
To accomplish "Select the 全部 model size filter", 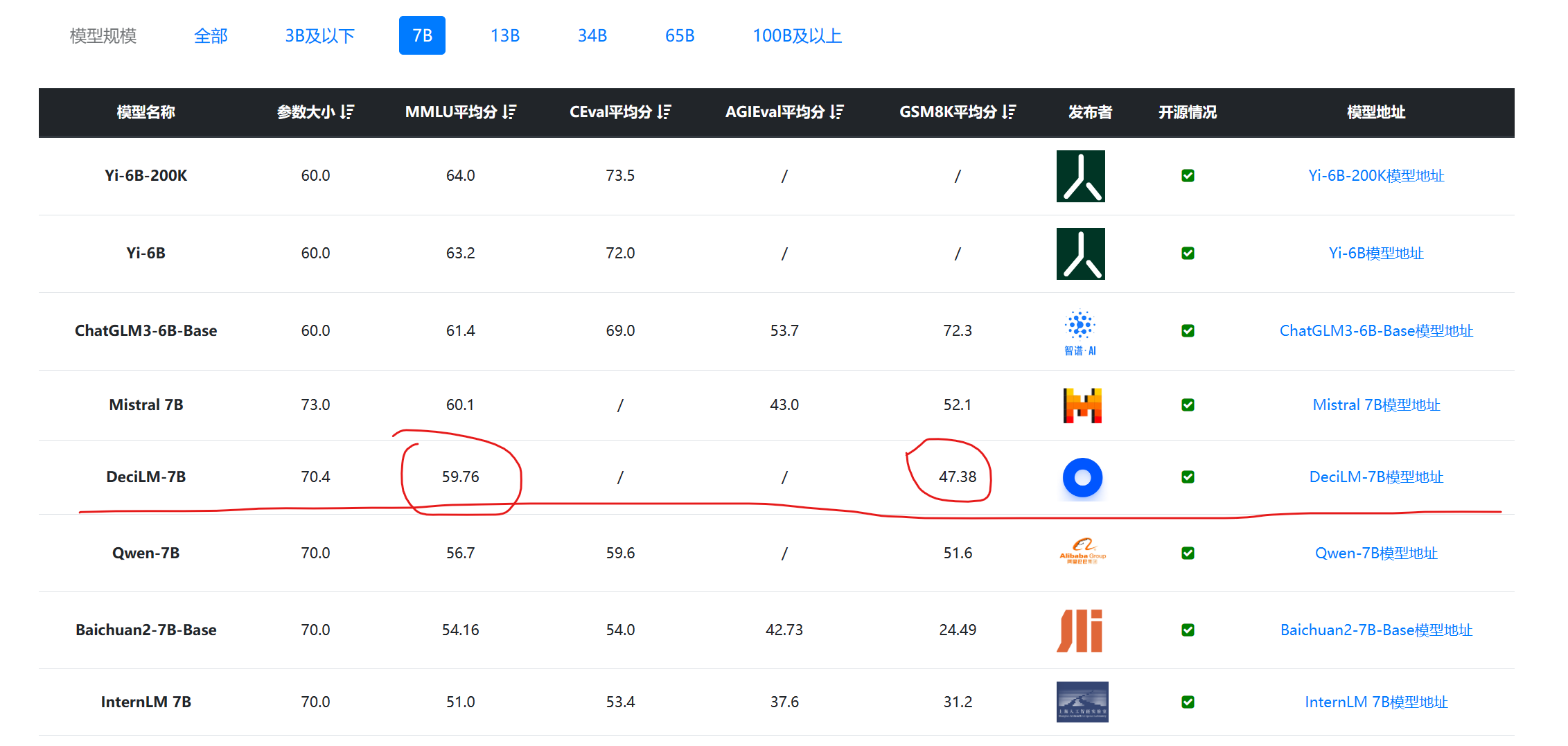I will point(211,36).
